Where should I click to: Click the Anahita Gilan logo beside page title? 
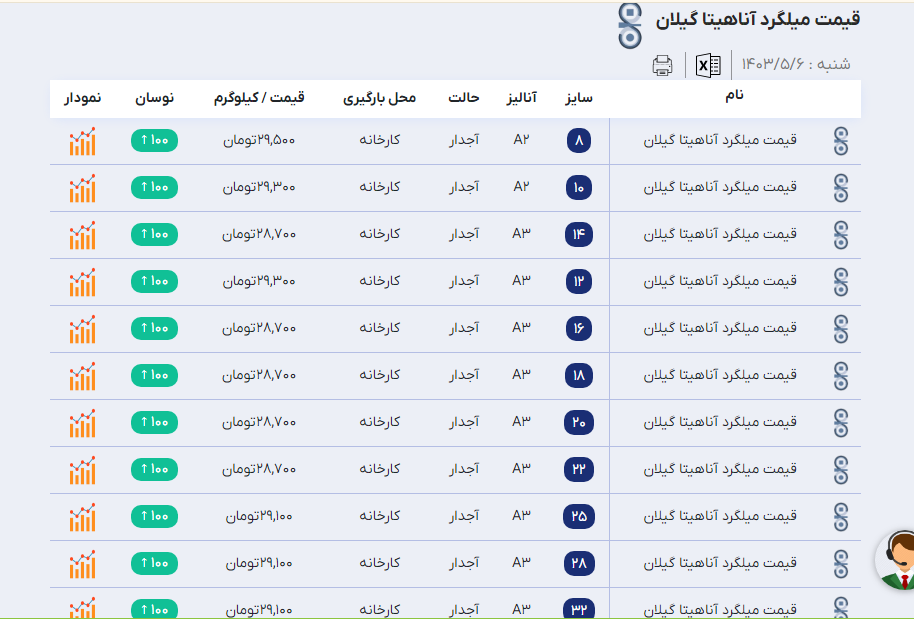630,24
